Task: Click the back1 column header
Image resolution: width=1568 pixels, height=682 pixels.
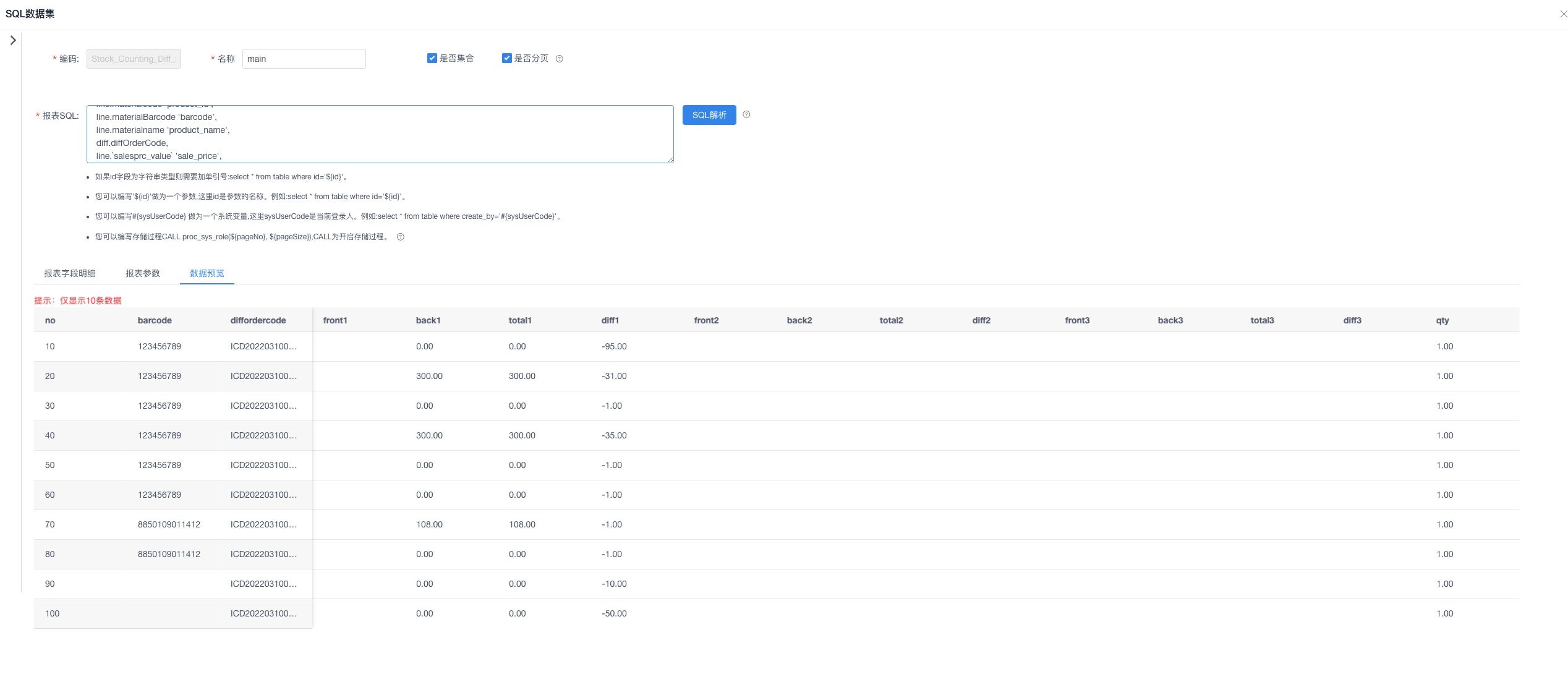Action: 428,320
